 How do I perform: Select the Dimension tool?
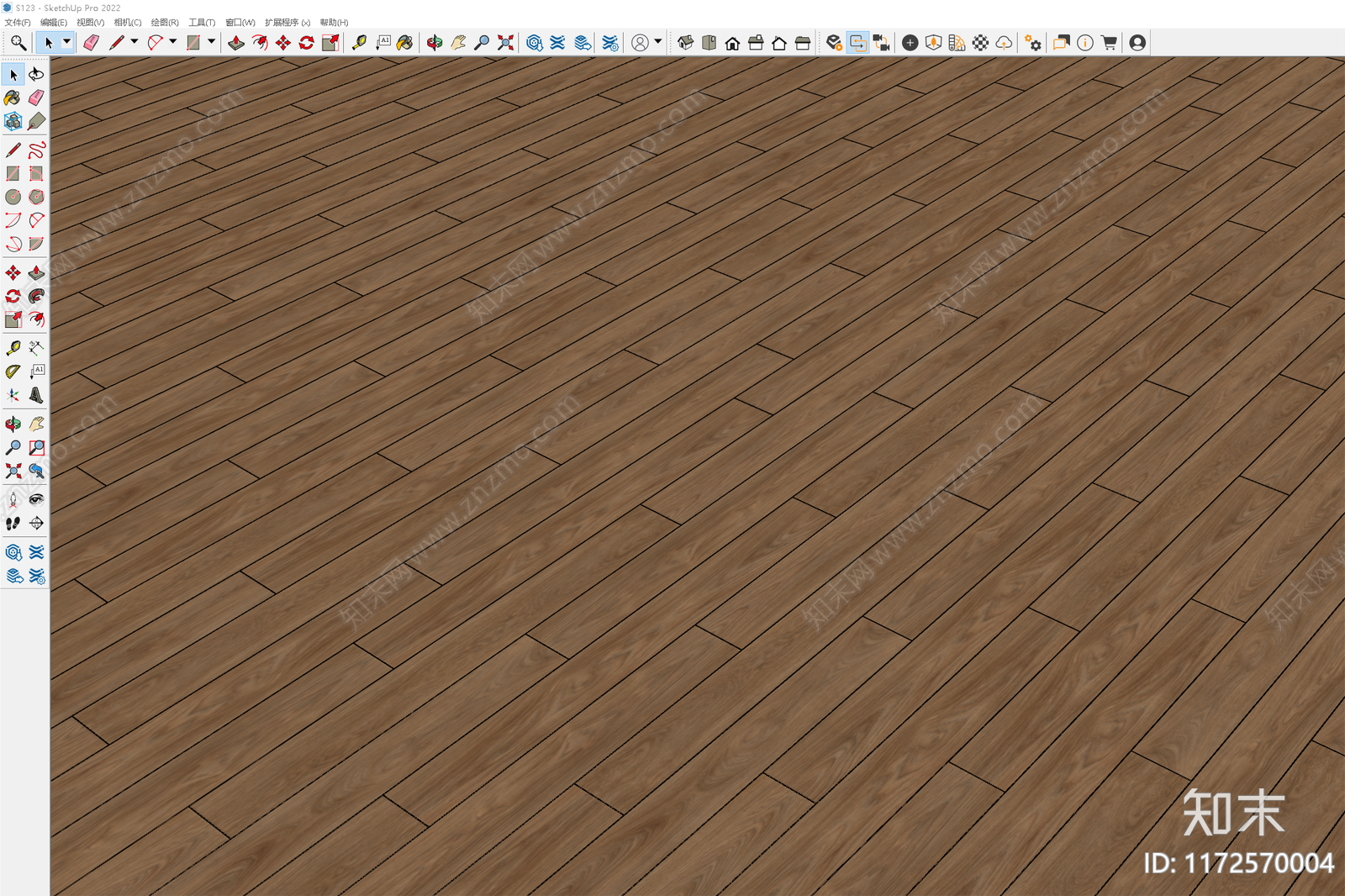pyautogui.click(x=36, y=348)
